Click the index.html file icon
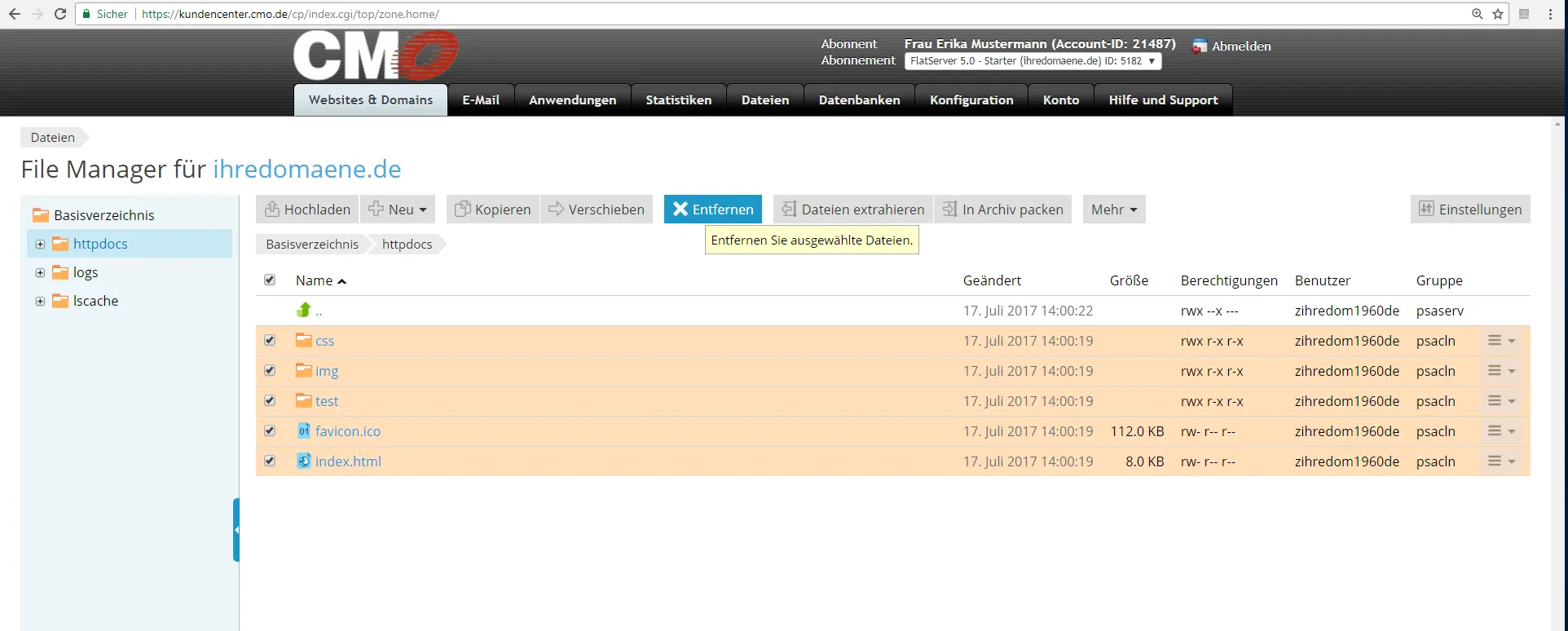The image size is (1568, 631). (x=304, y=461)
